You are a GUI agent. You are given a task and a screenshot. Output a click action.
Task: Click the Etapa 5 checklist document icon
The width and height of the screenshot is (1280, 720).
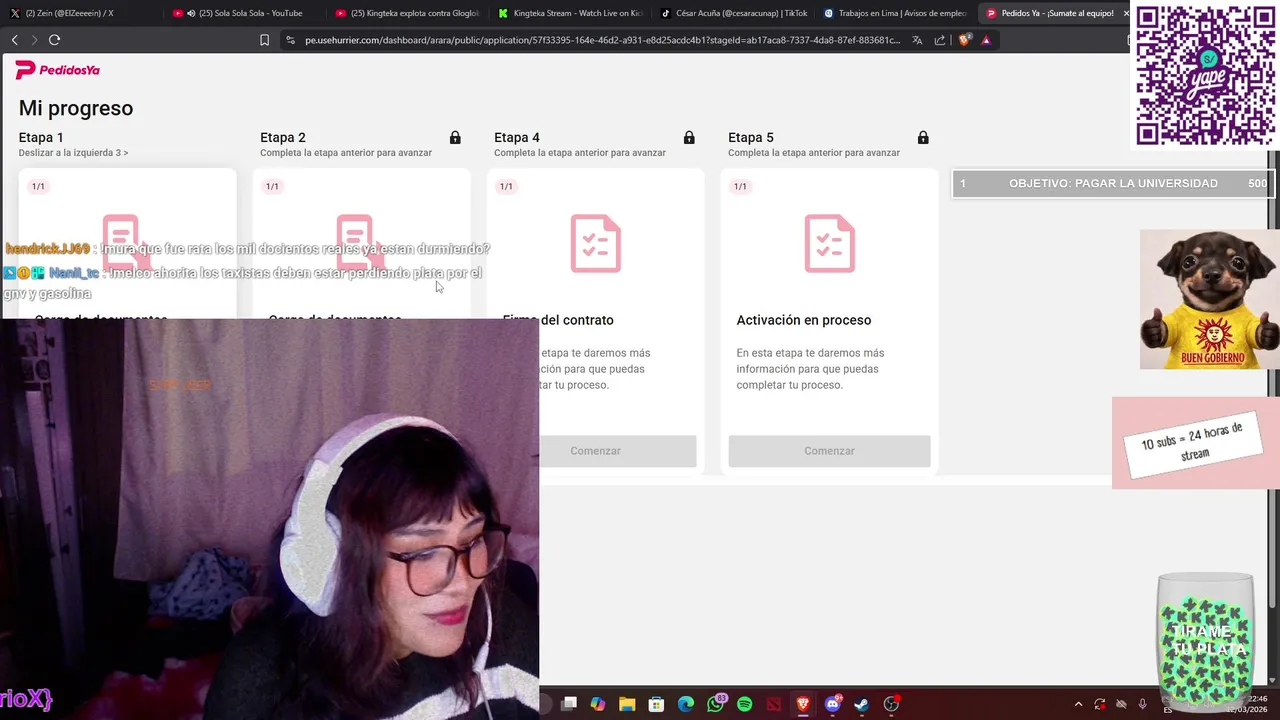pos(830,243)
